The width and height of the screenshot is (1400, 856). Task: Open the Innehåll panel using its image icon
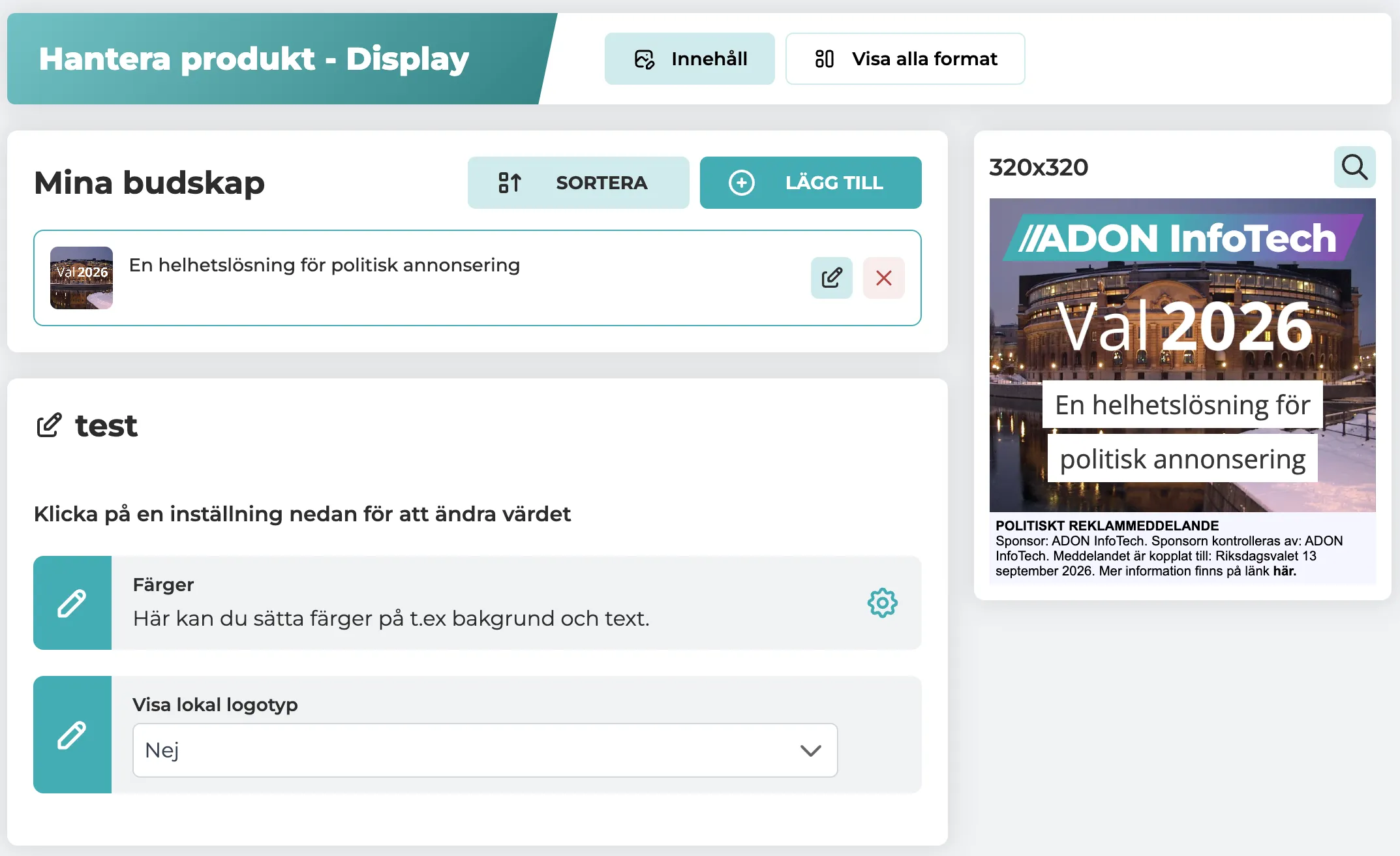pyautogui.click(x=645, y=58)
